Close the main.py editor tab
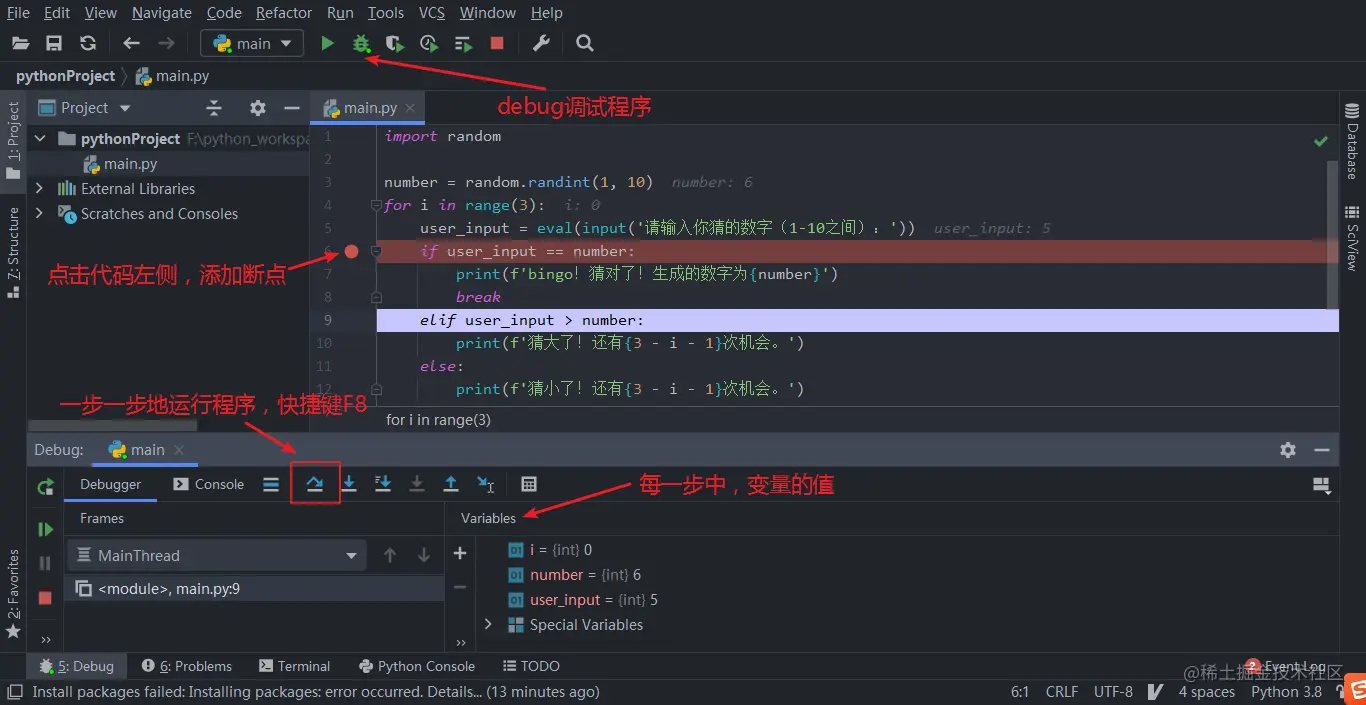This screenshot has width=1366, height=705. point(411,108)
